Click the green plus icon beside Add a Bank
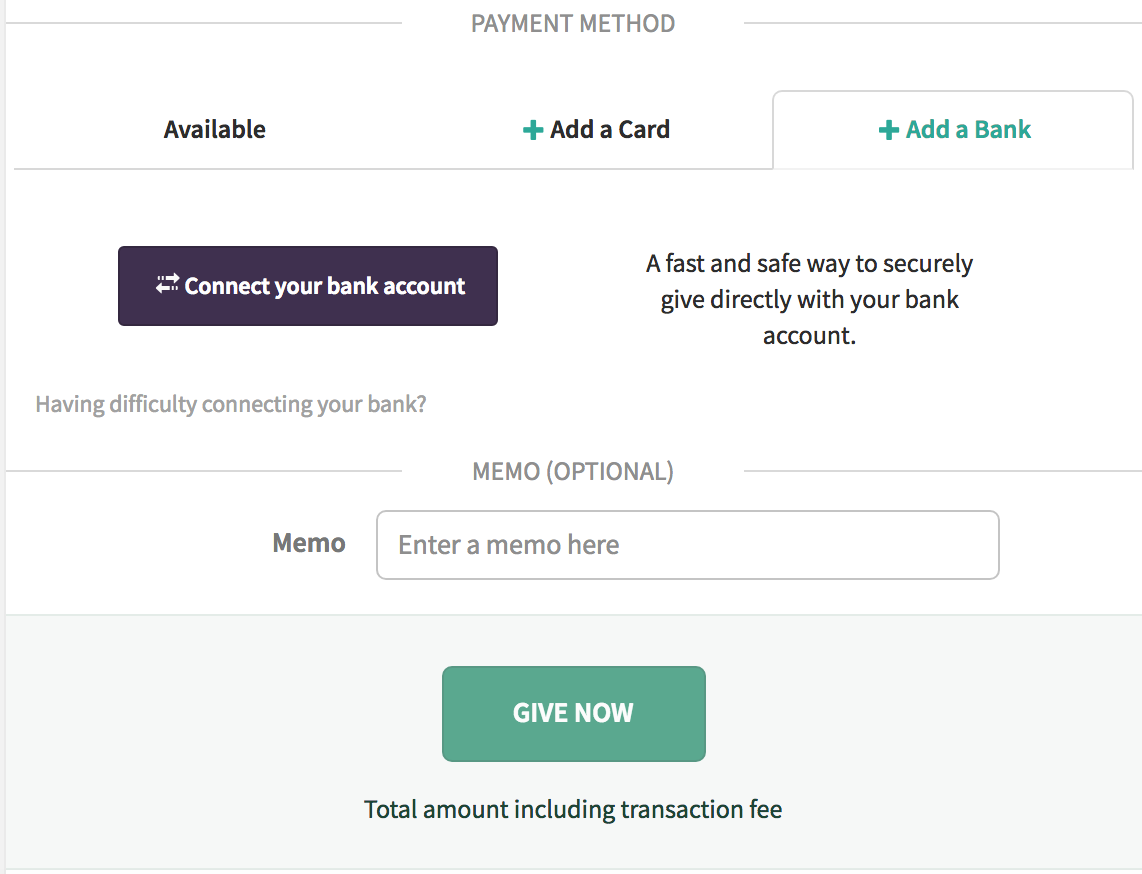The image size is (1142, 874). (889, 130)
